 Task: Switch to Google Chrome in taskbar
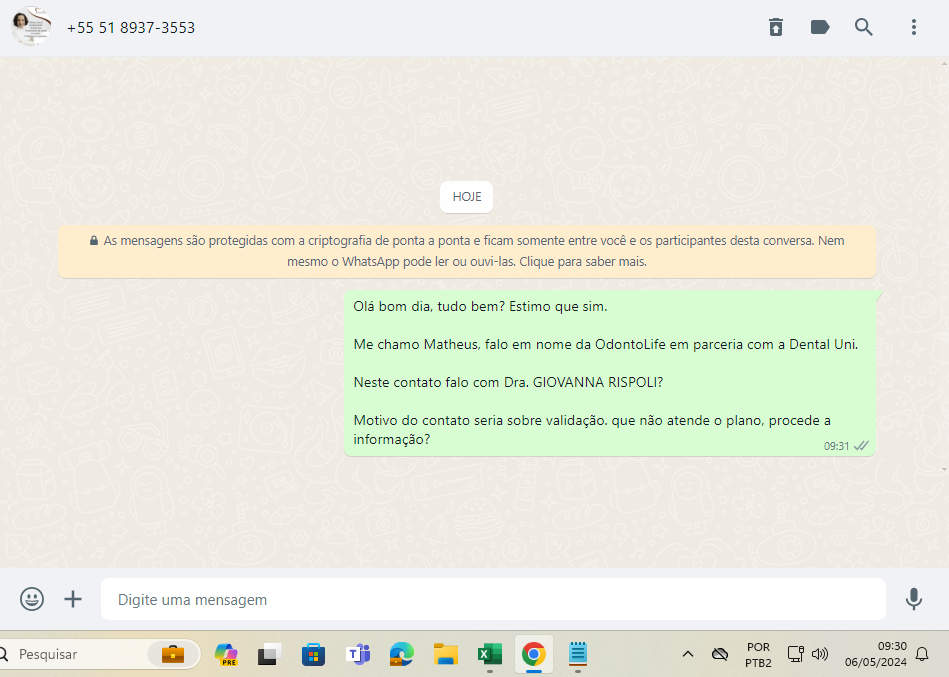[533, 655]
